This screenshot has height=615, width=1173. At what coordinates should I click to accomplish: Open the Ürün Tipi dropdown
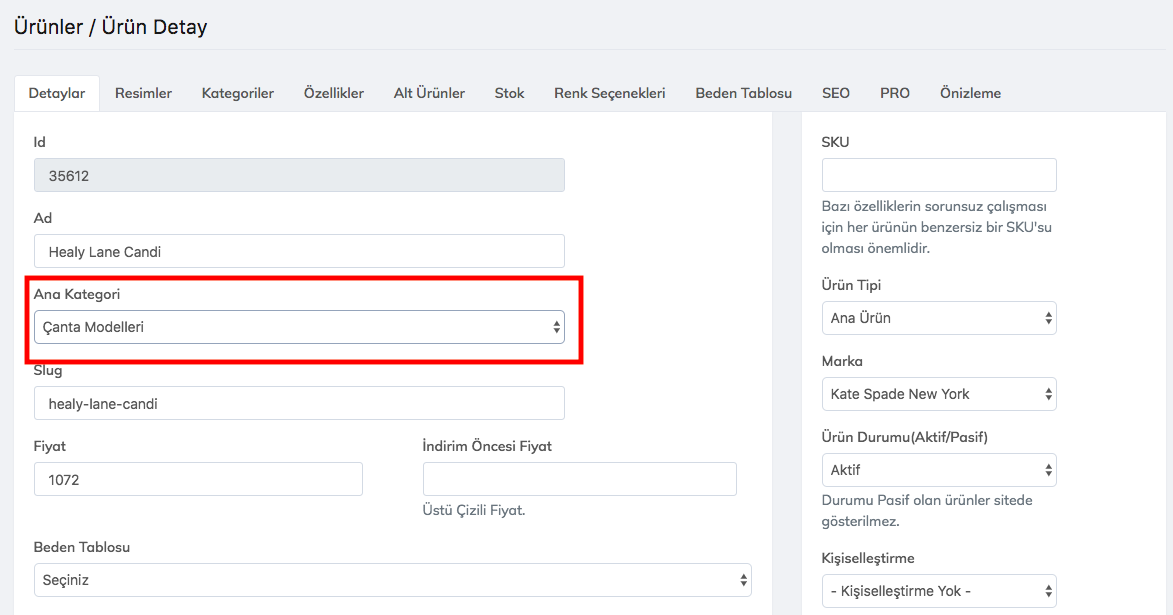pos(938,318)
